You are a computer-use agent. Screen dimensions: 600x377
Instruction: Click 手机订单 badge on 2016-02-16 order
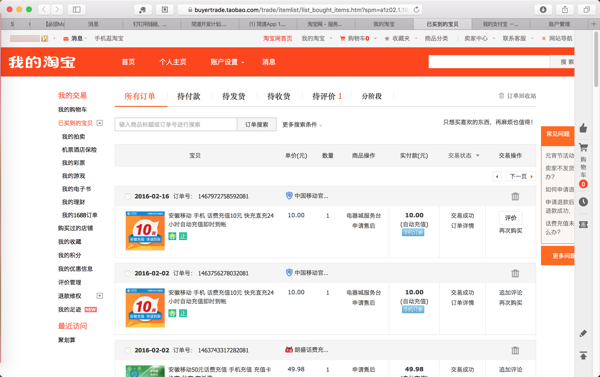(x=413, y=232)
